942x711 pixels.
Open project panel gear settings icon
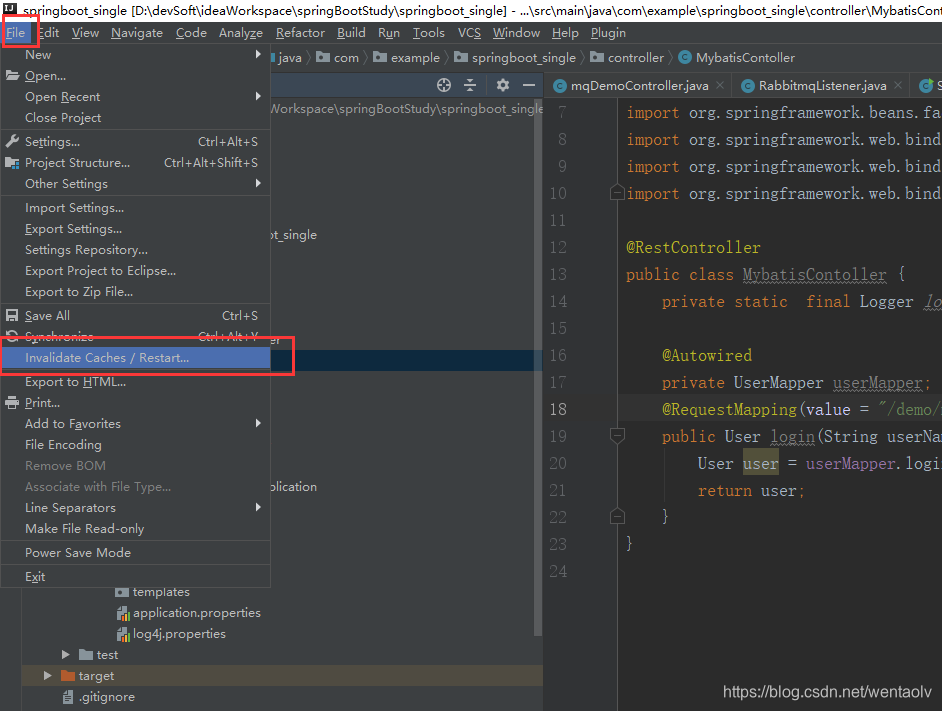click(x=503, y=85)
